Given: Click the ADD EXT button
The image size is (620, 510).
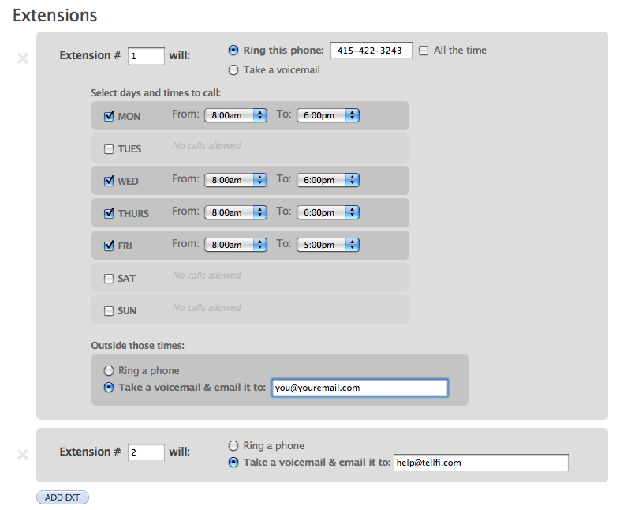Looking at the screenshot, I should pos(62,496).
